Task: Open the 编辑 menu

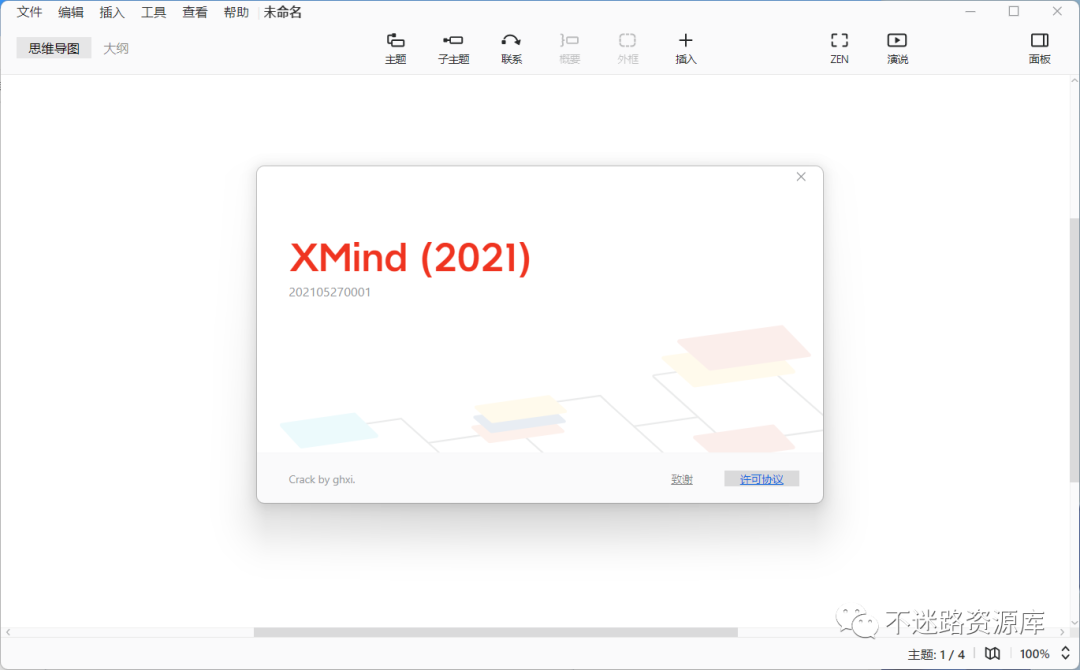Action: pyautogui.click(x=71, y=12)
